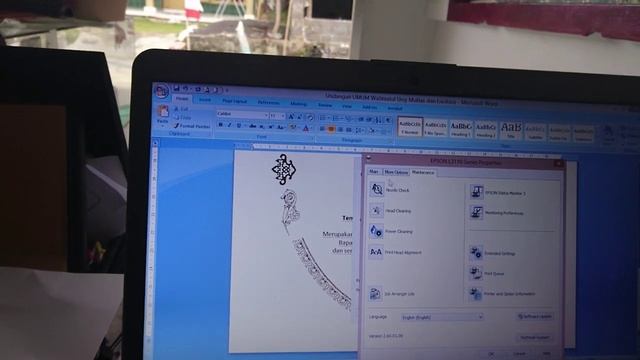Click the Paste icon in Word
Screen dimensions: 640x360
click(163, 111)
